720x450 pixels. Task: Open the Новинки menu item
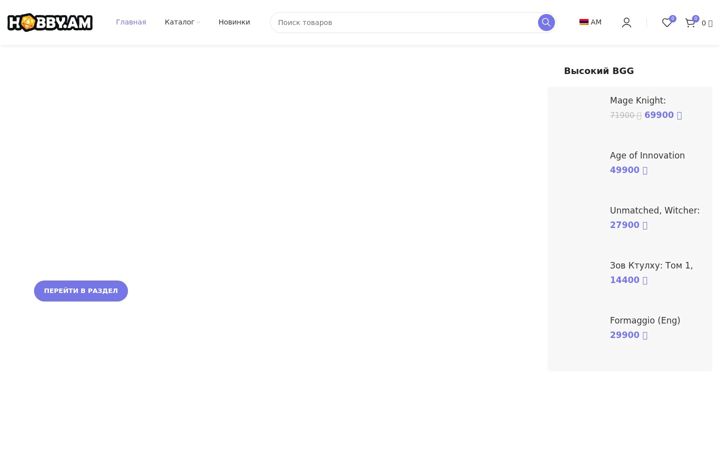pos(234,22)
